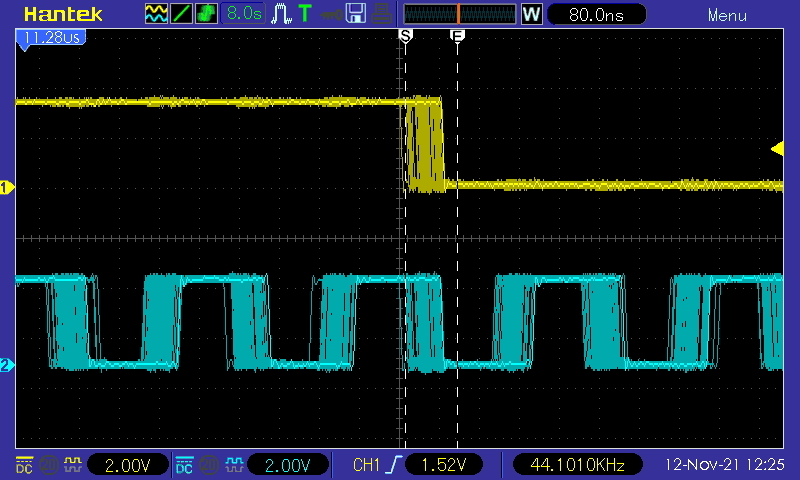Select the E cursor marker

457,36
